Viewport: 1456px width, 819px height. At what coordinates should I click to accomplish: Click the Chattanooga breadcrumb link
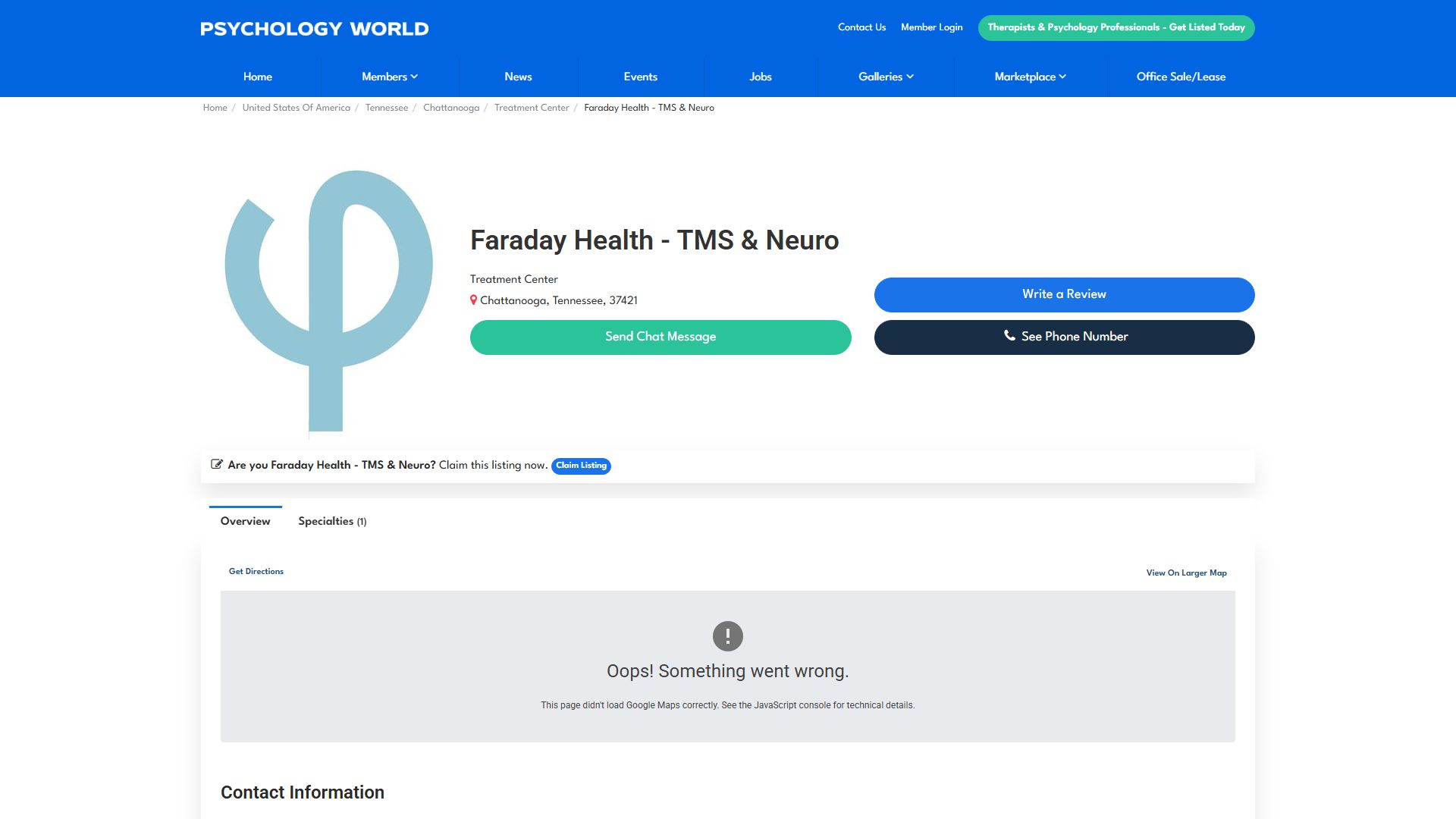pos(450,108)
